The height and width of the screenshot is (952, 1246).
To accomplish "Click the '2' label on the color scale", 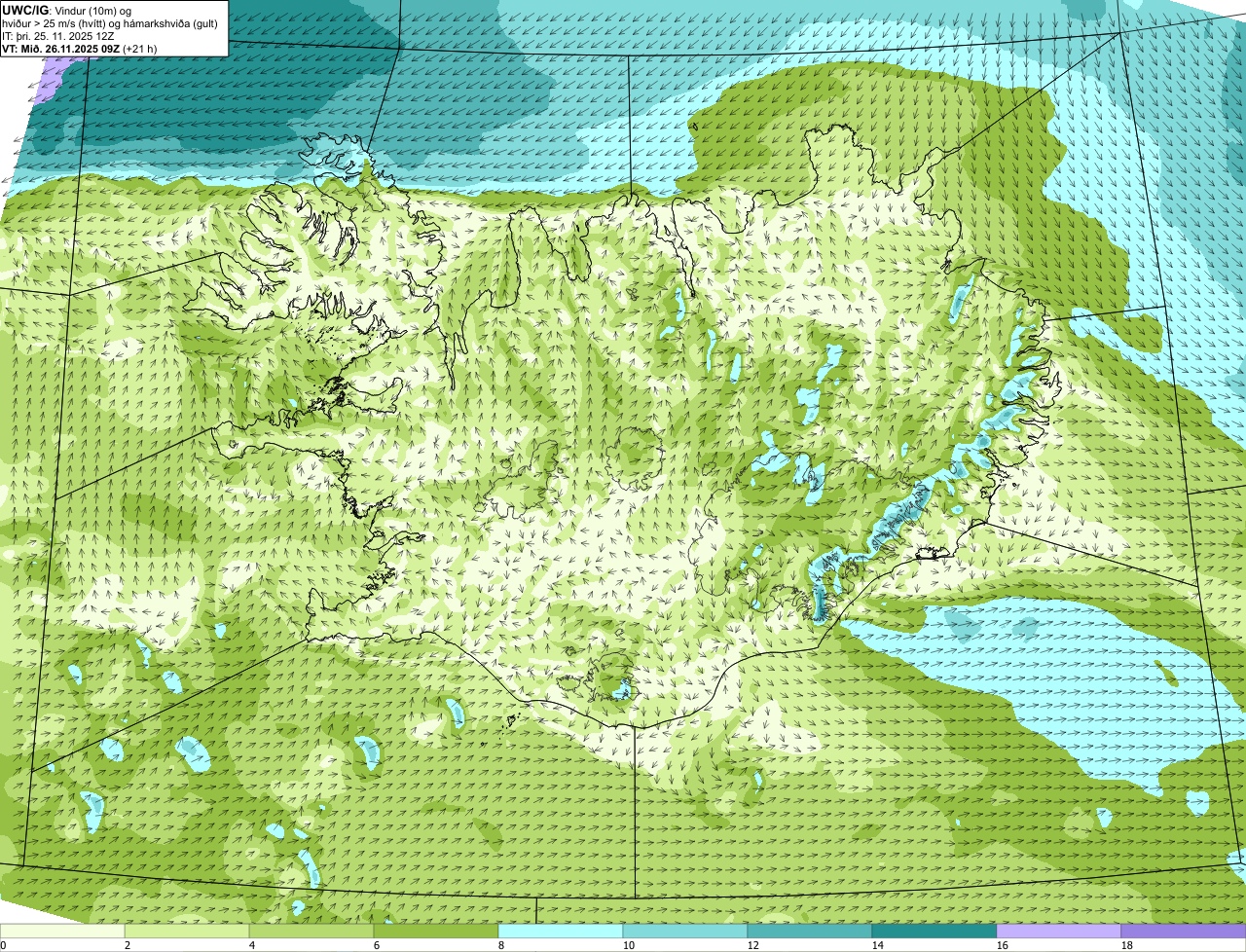I will click(x=128, y=945).
